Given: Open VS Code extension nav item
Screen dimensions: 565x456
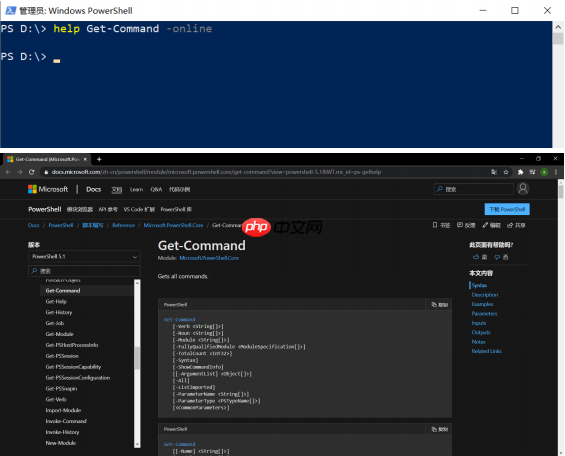Looking at the screenshot, I should coord(139,209).
